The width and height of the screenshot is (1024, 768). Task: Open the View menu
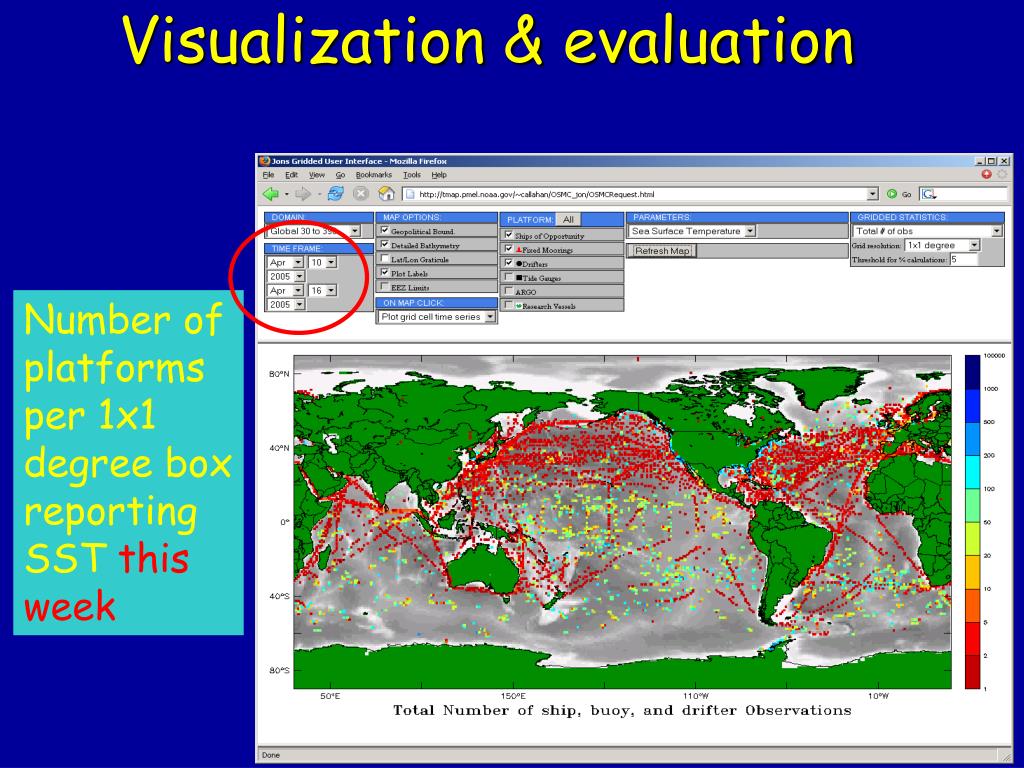coord(317,175)
